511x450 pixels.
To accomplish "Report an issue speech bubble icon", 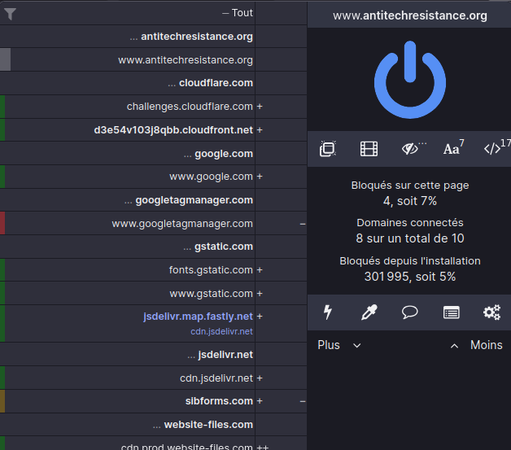I will point(410,312).
